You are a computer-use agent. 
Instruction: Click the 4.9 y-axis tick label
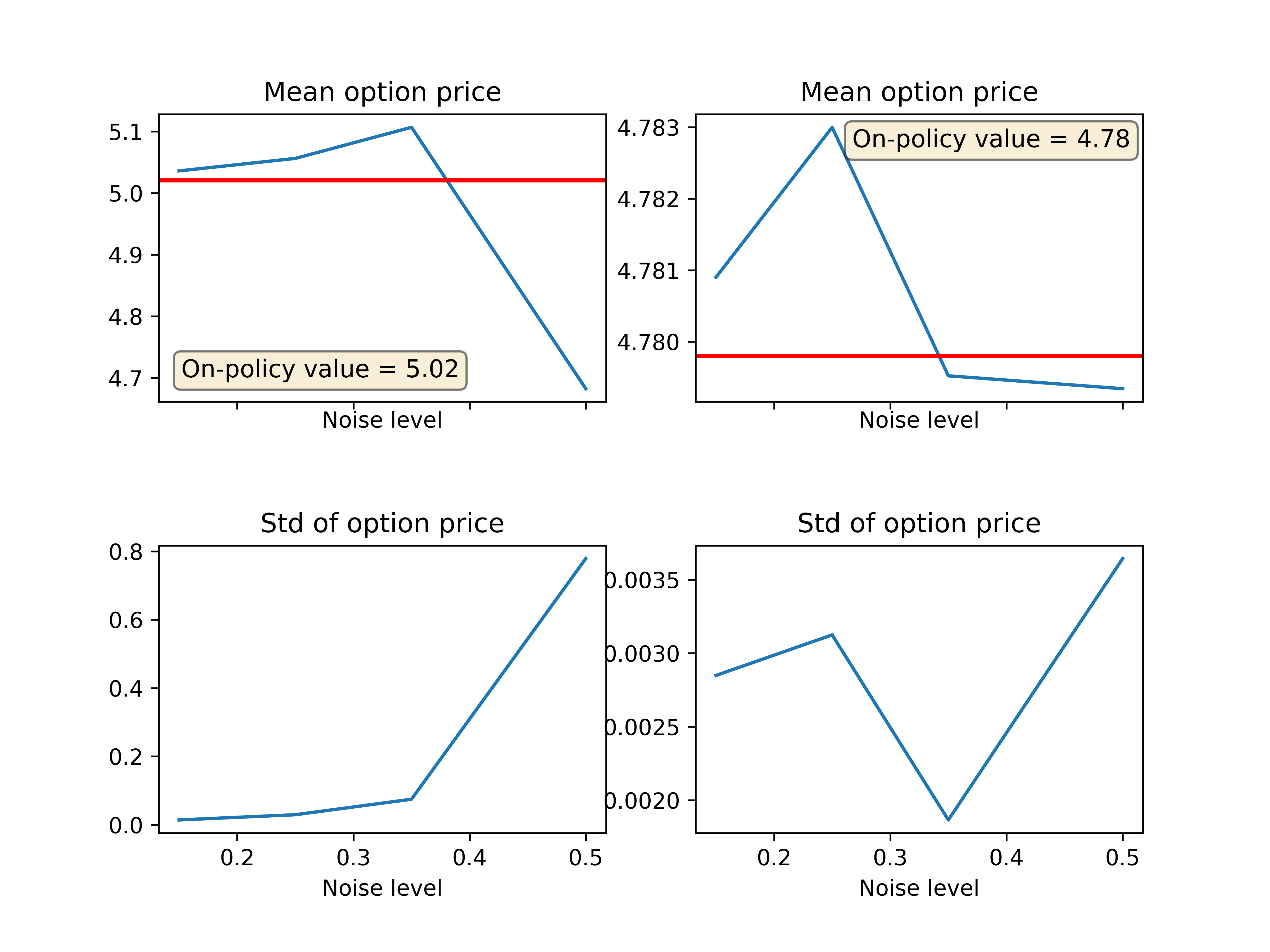click(x=125, y=255)
